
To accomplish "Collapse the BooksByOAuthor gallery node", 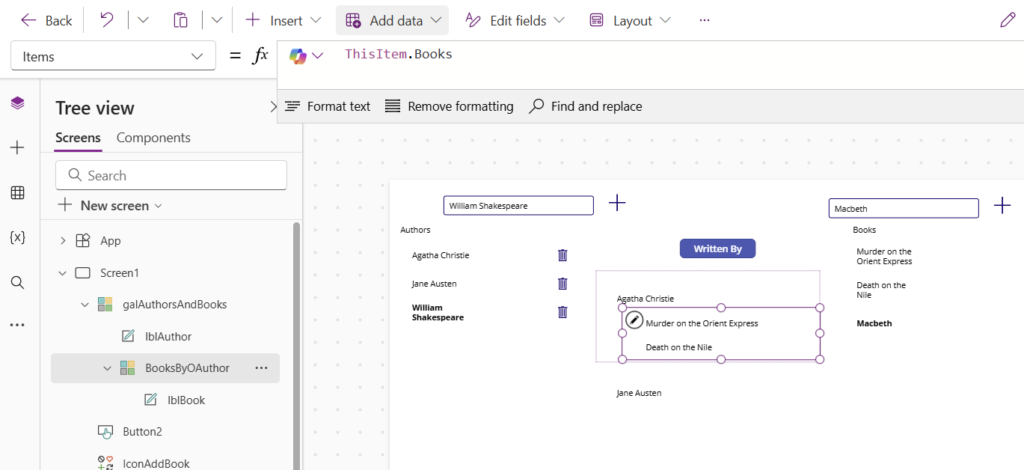I will pos(108,368).
